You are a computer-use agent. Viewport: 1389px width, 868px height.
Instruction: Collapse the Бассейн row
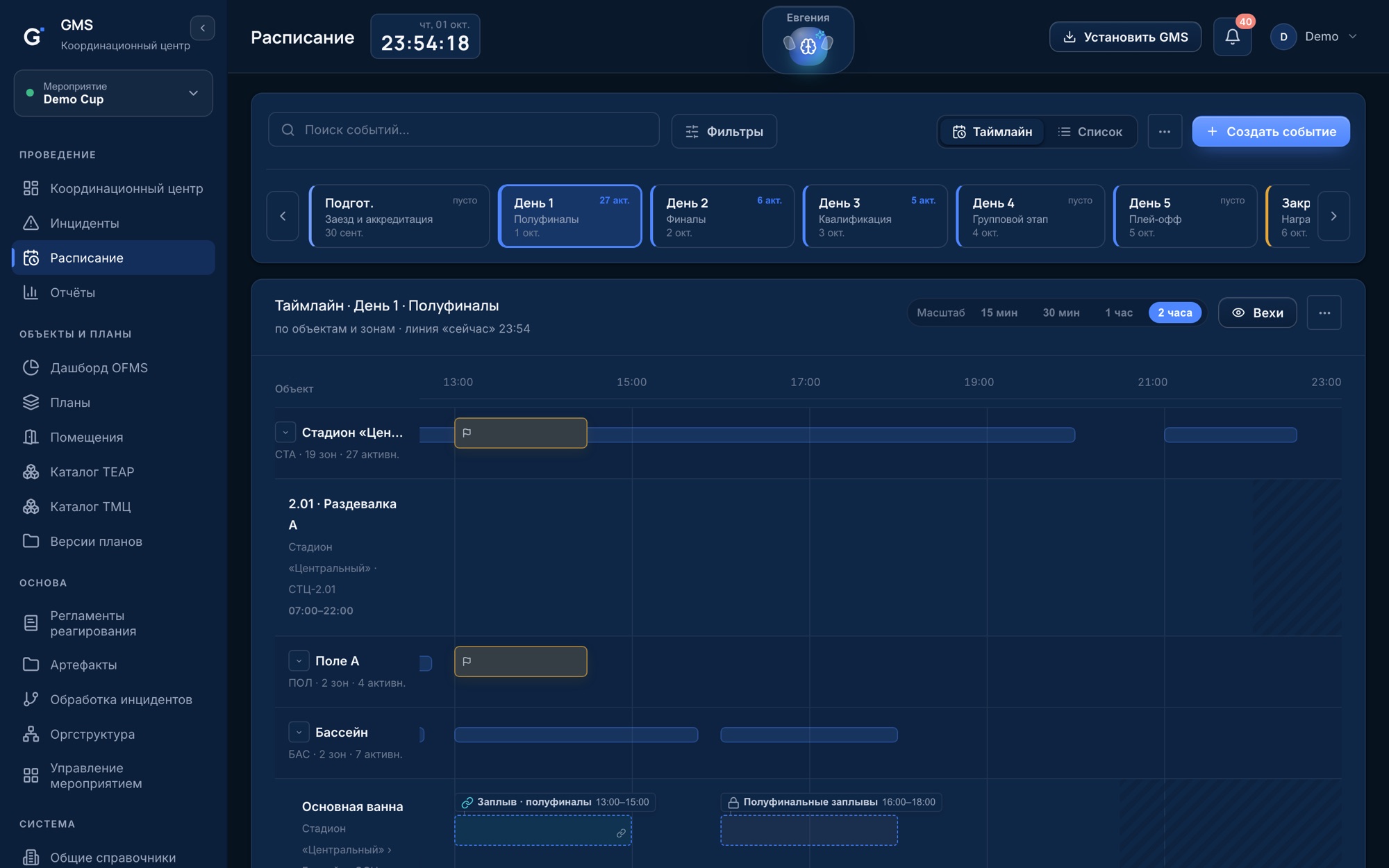click(299, 732)
